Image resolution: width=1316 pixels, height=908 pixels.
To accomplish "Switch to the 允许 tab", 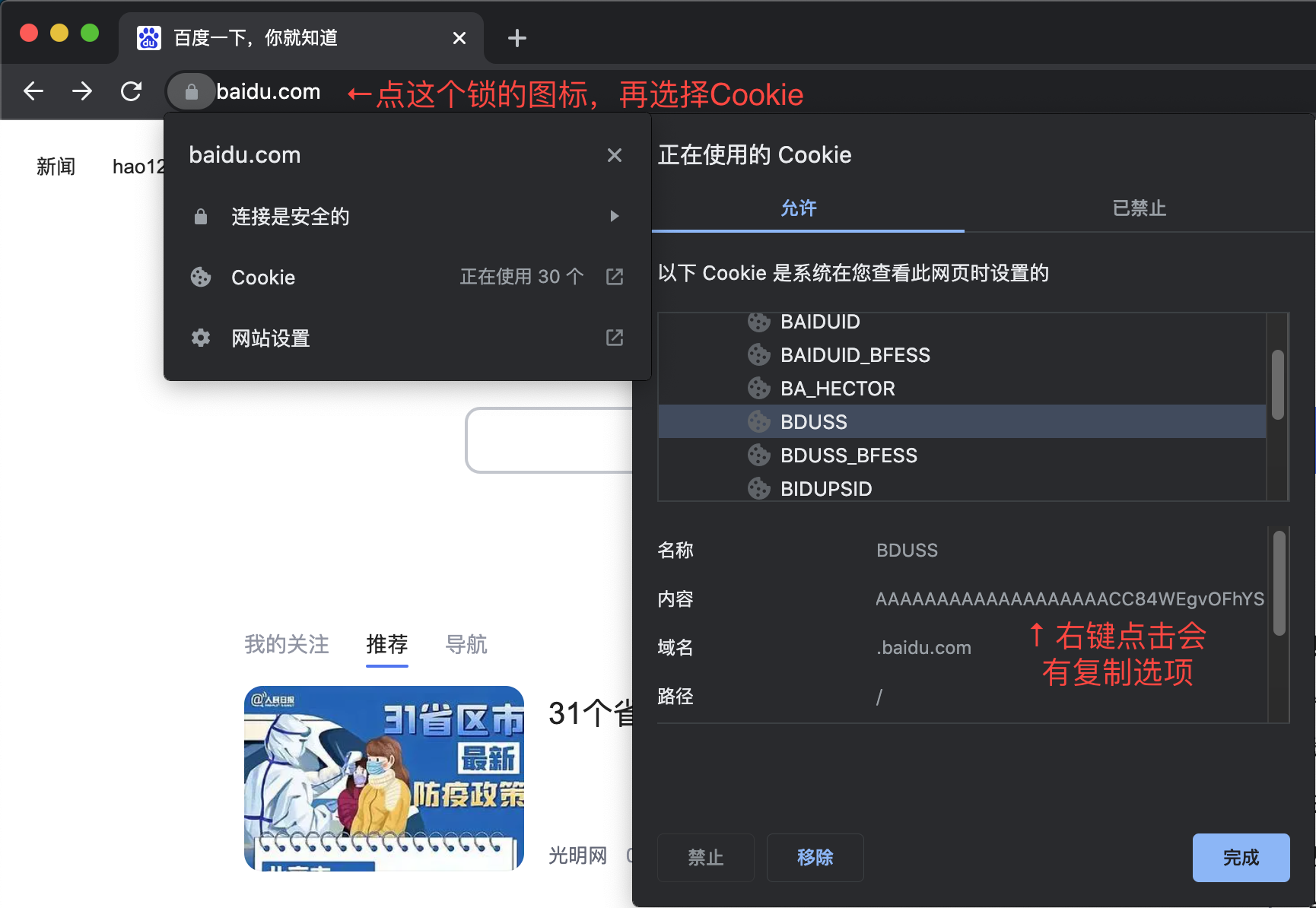I will point(799,208).
